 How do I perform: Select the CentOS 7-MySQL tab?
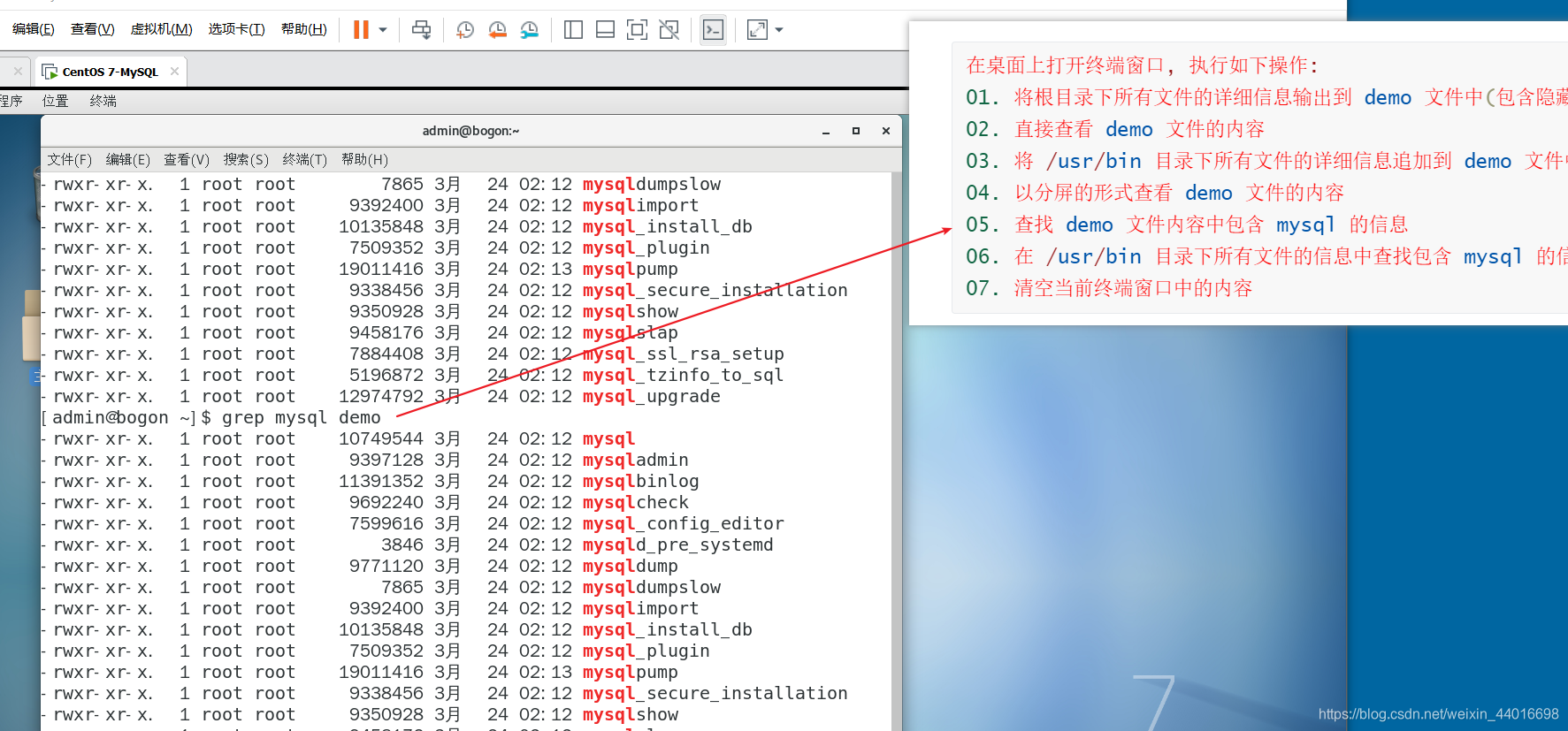(x=110, y=72)
